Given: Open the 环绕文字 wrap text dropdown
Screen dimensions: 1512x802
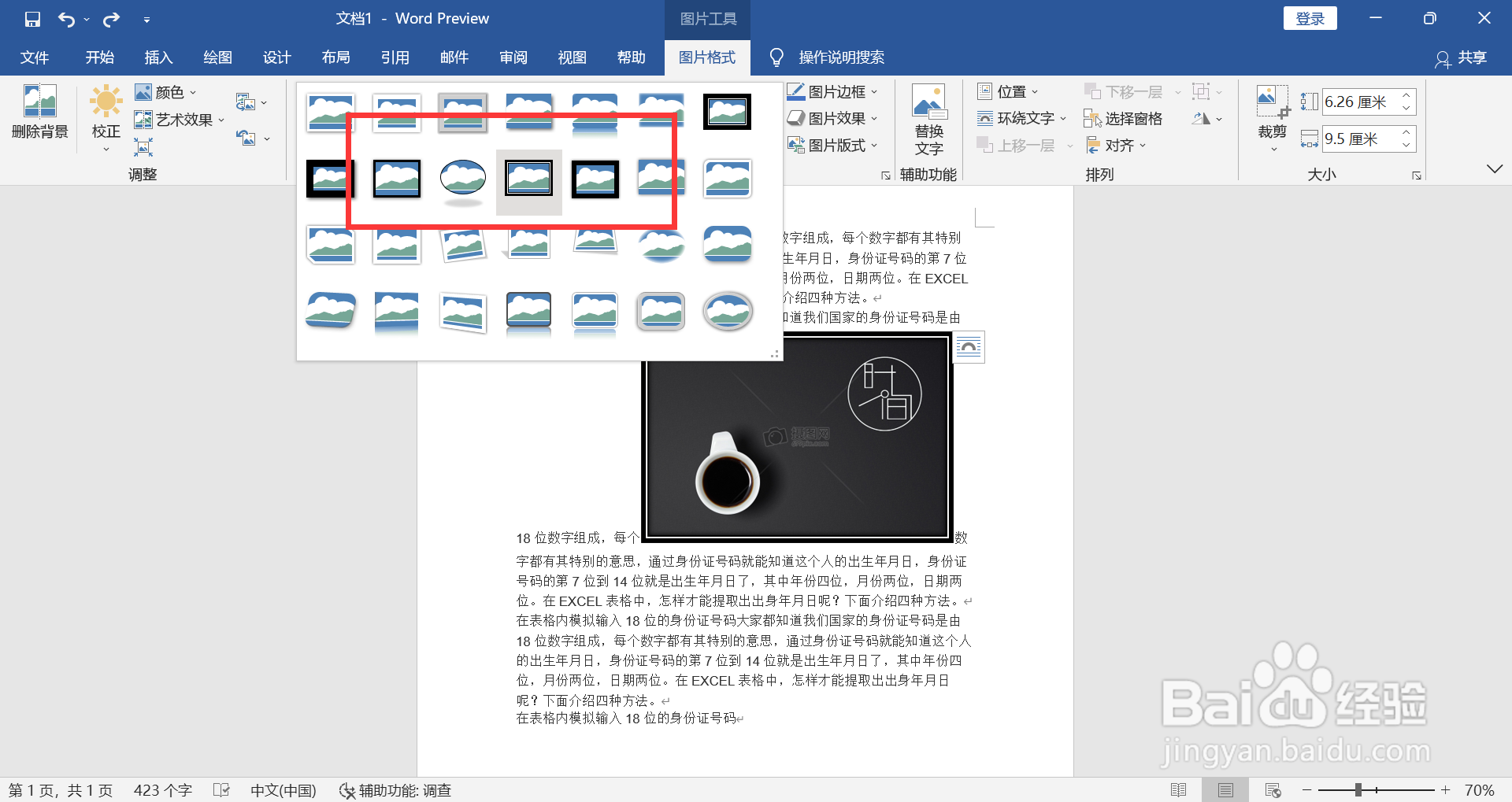Looking at the screenshot, I should [1021, 118].
